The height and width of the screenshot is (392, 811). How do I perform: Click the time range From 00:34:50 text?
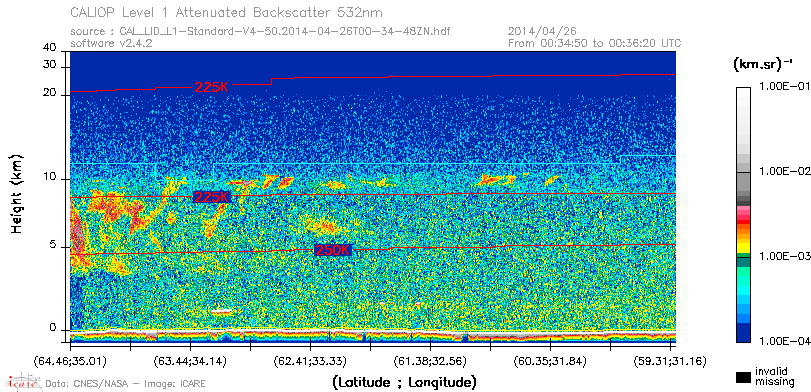pos(595,43)
